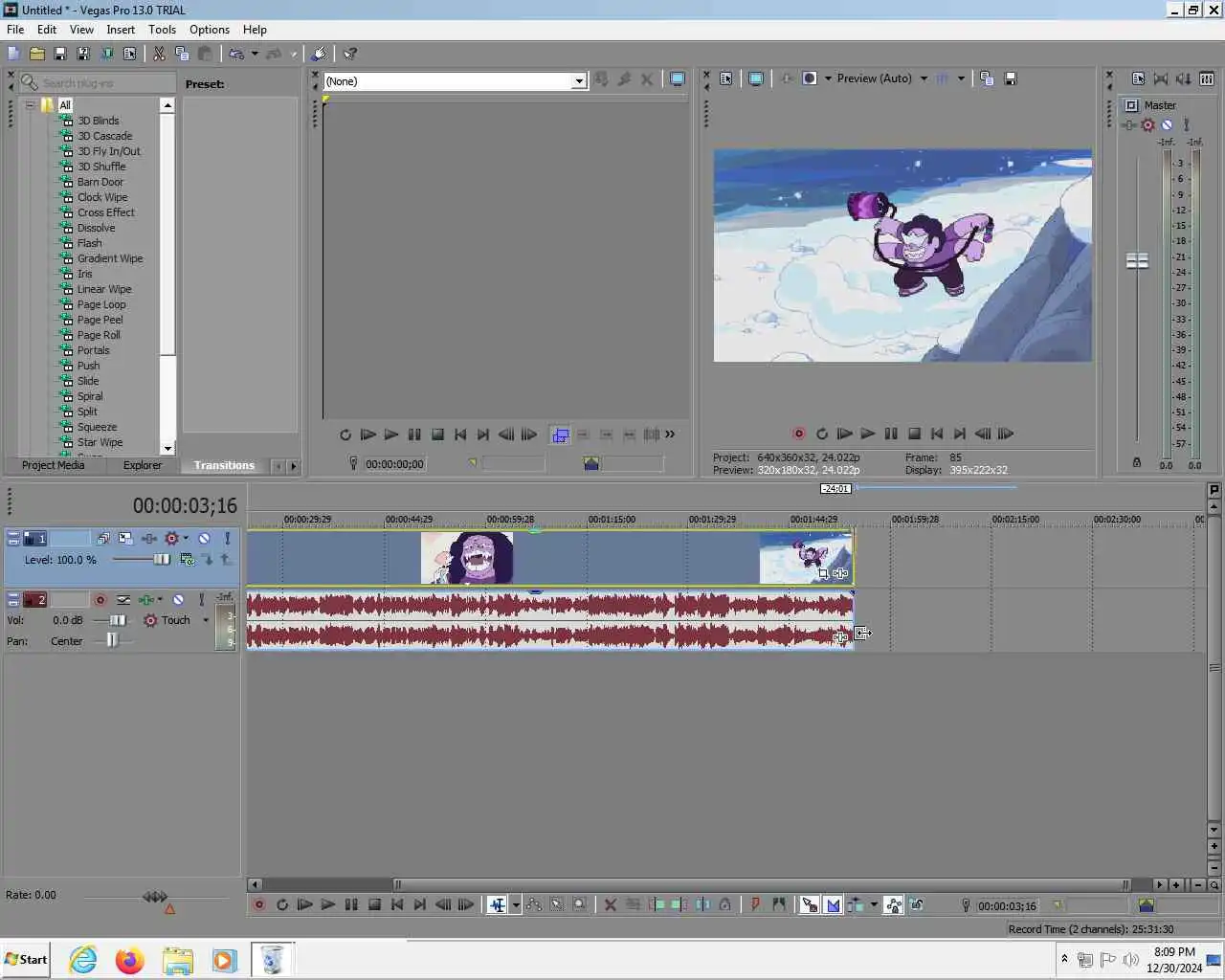
Task: Open the Options menu
Action: point(210,30)
